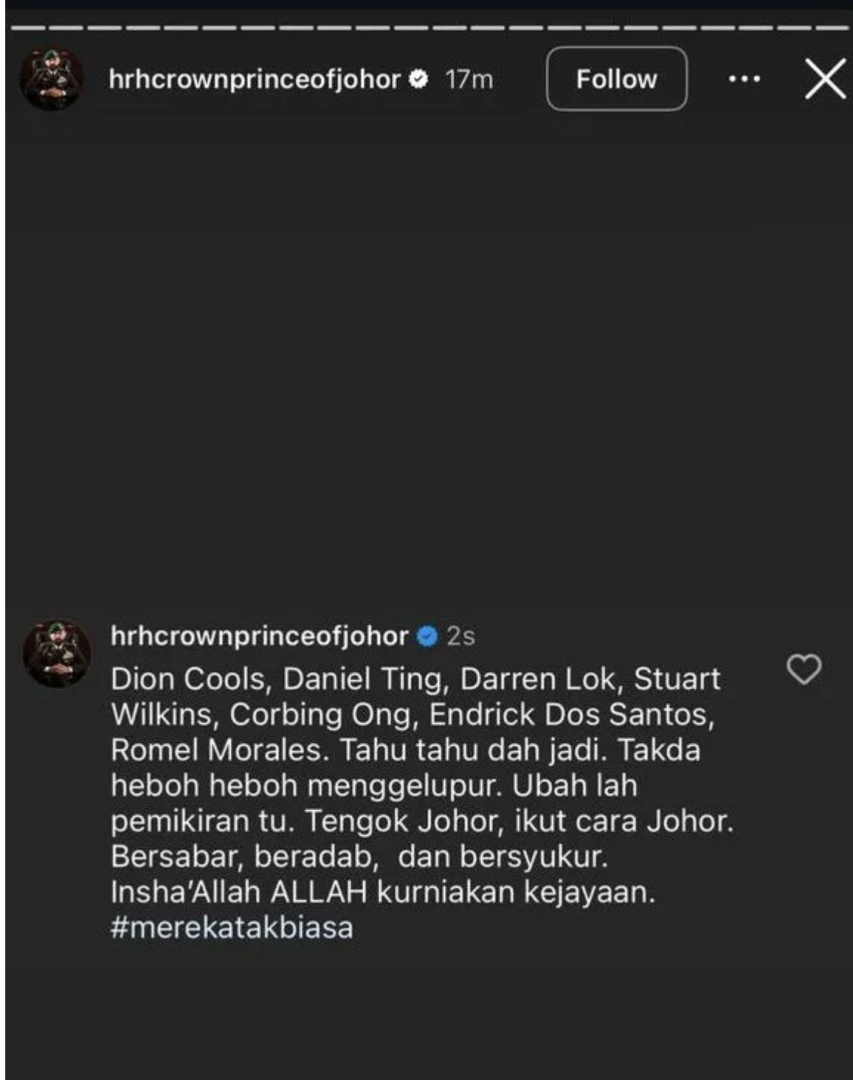853x1080 pixels.
Task: Click the blue verified badge in the post
Action: point(427,636)
